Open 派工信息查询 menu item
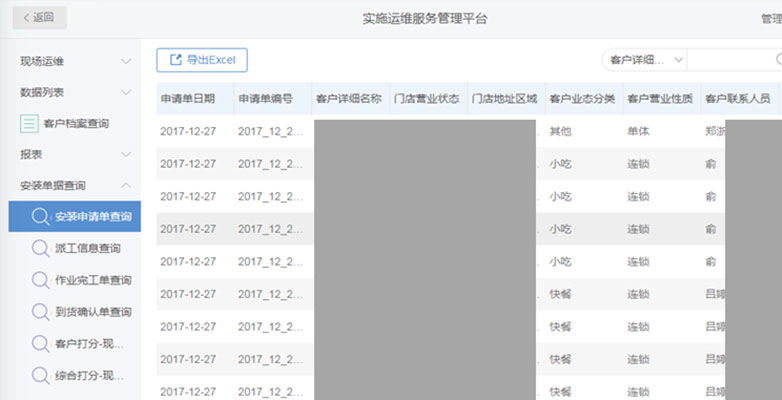The image size is (782, 400). click(90, 249)
